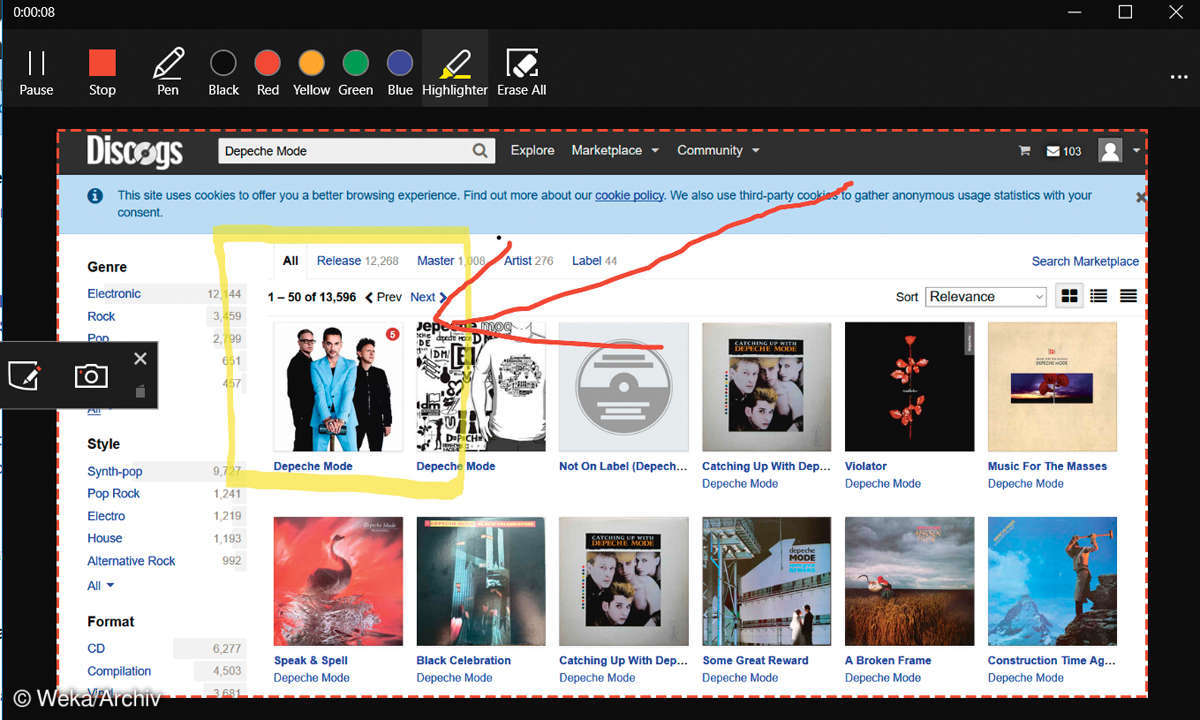Image resolution: width=1200 pixels, height=720 pixels.
Task: Switch to the Artist tab
Action: [528, 261]
